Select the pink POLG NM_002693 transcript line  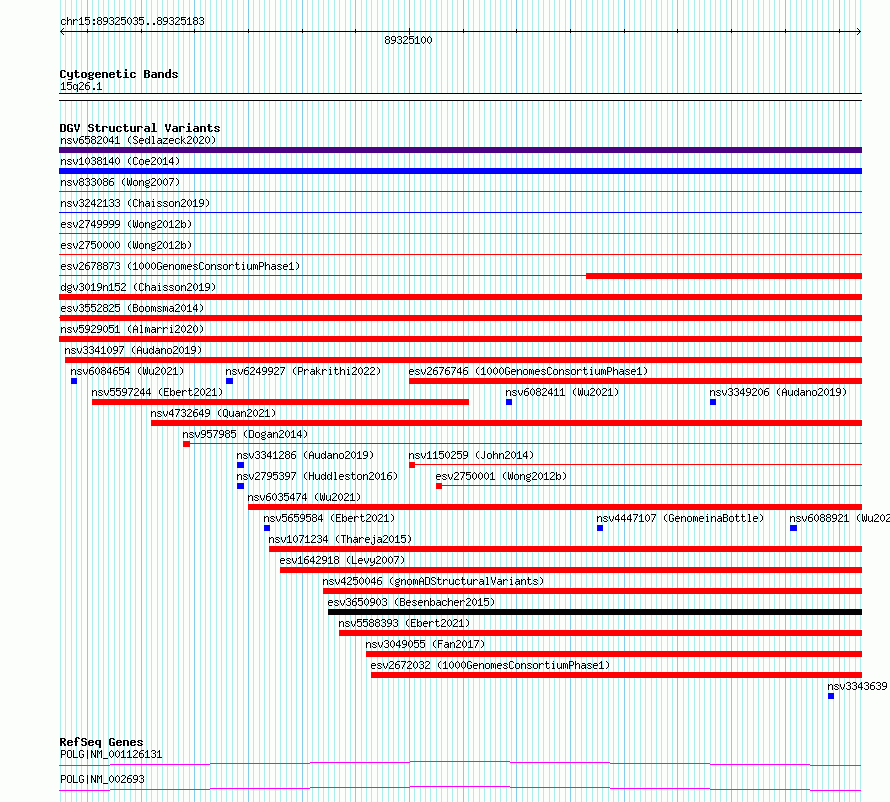[460, 788]
